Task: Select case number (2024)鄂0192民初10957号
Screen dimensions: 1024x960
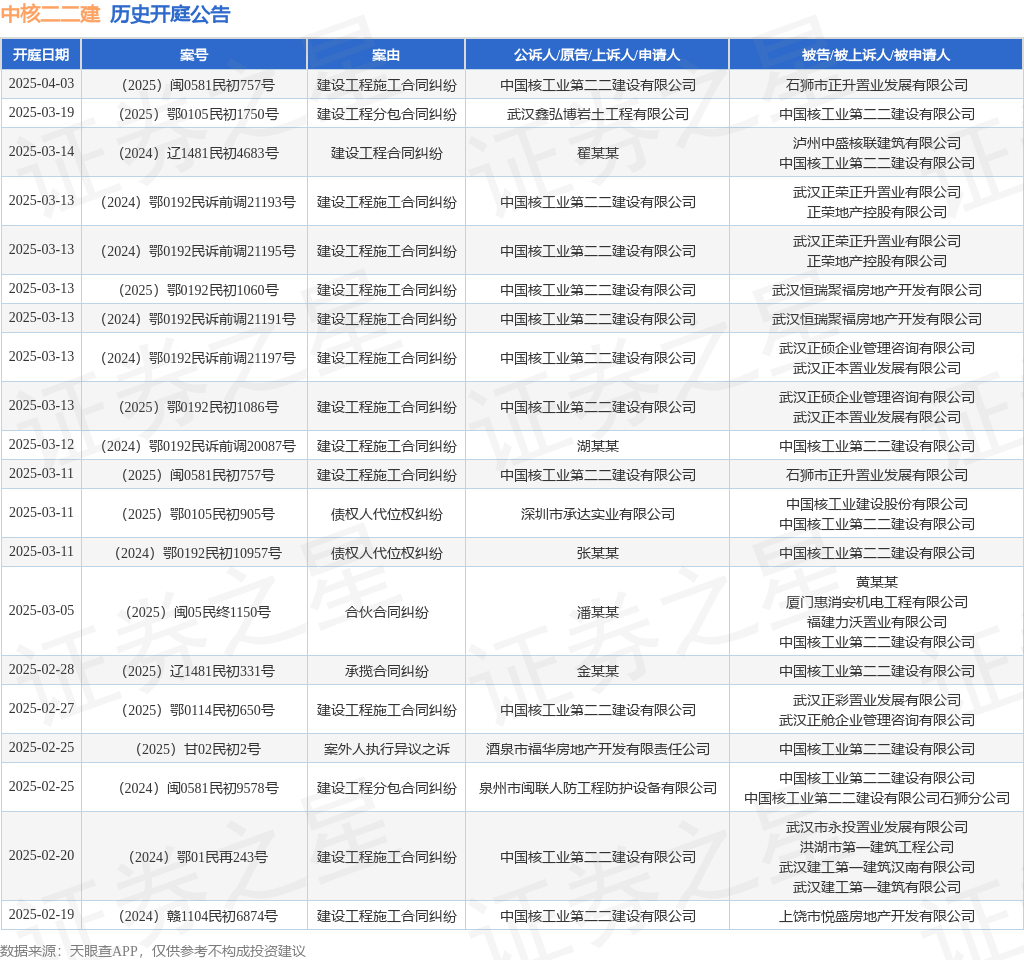Action: coord(199,554)
